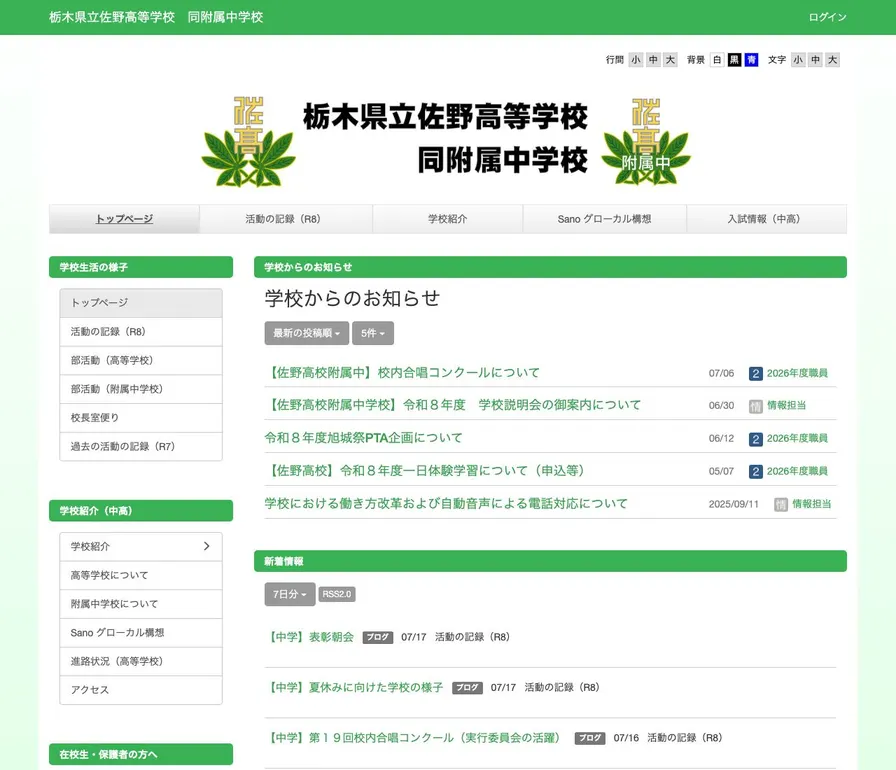Click the left school crest emblem
The image size is (896, 770).
248,142
